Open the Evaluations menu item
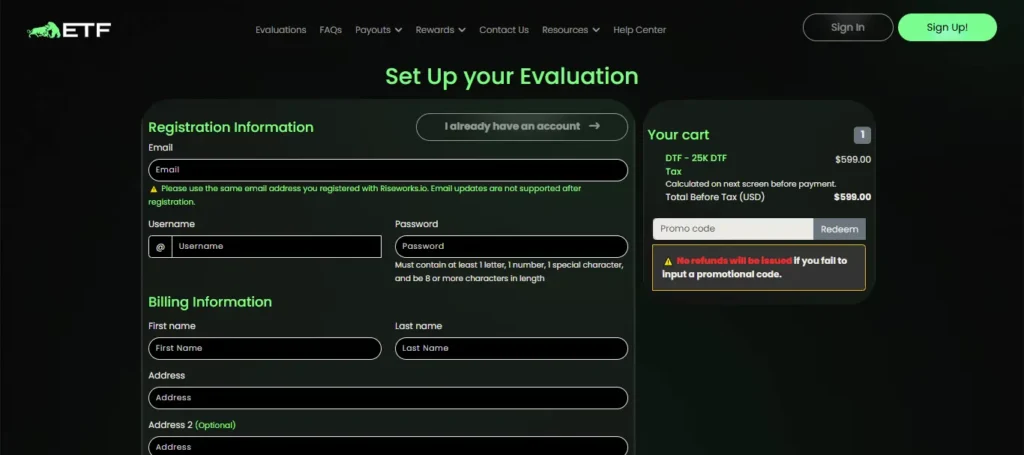 [281, 30]
